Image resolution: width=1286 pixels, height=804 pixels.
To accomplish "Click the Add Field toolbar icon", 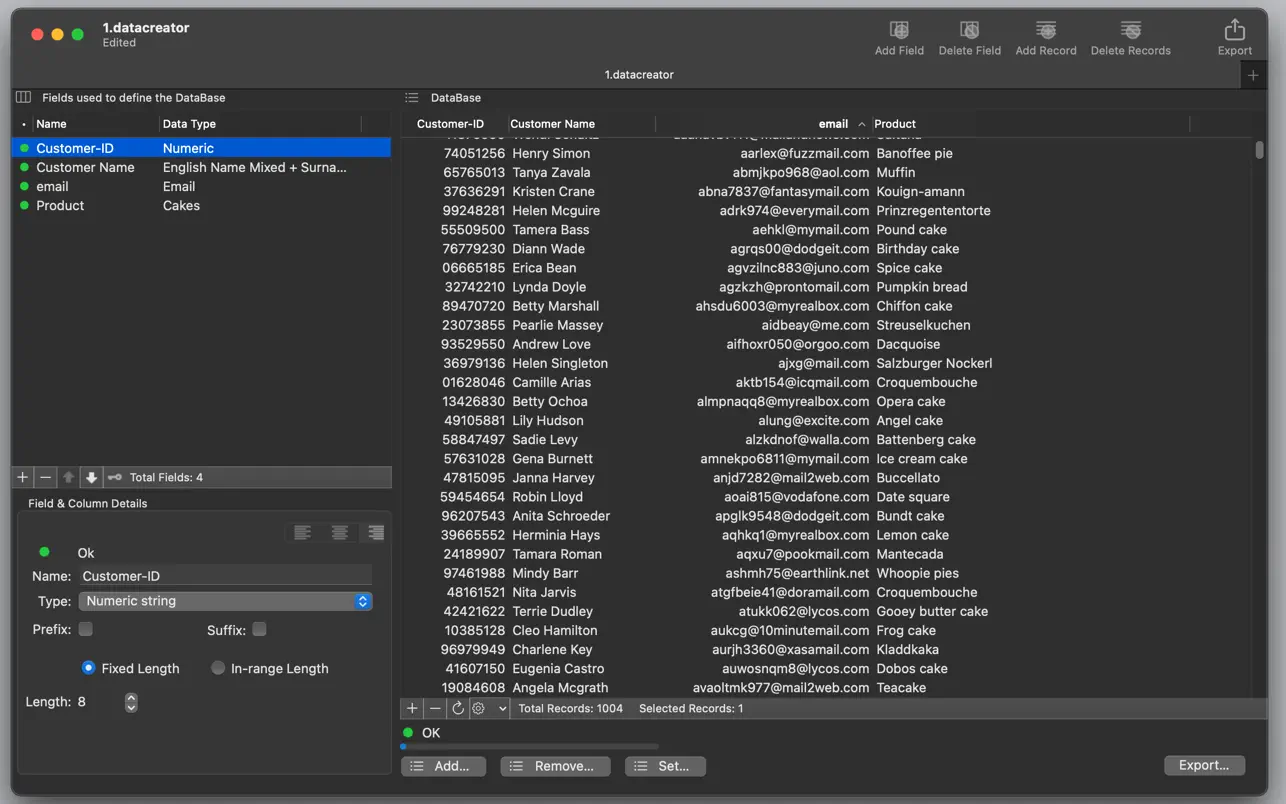I will pyautogui.click(x=899, y=31).
